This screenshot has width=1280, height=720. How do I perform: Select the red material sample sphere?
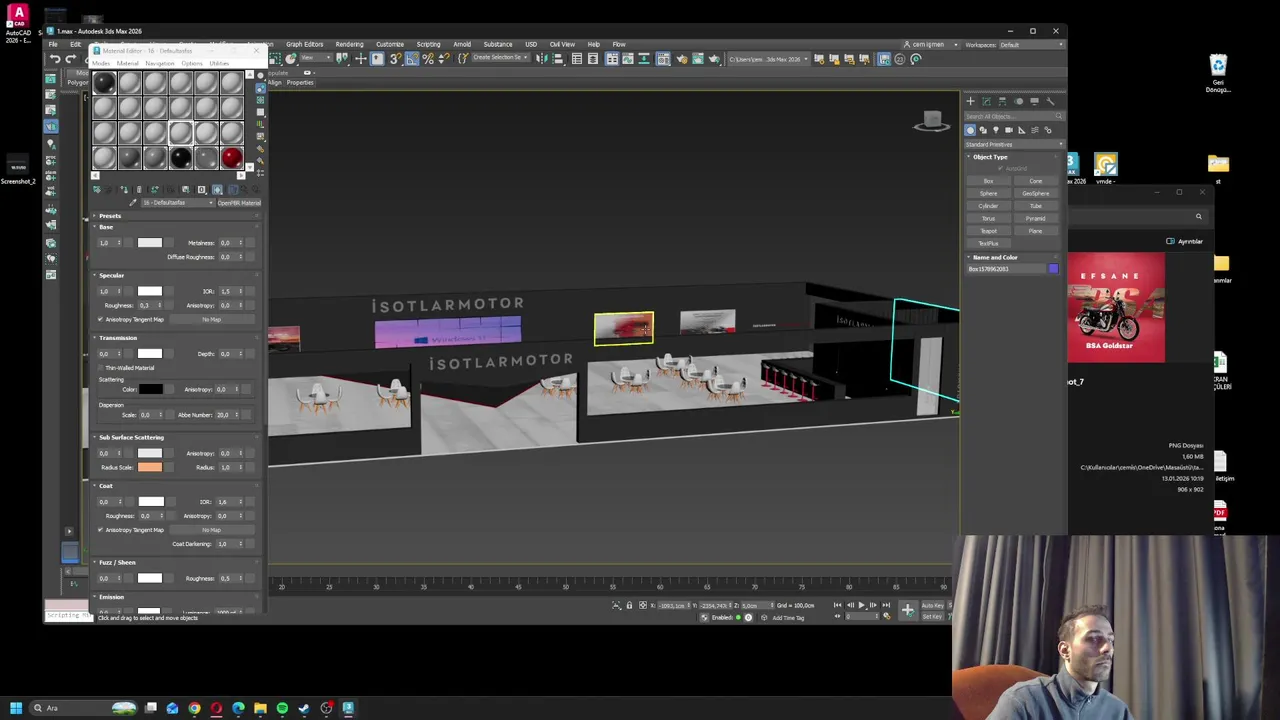pyautogui.click(x=231, y=158)
